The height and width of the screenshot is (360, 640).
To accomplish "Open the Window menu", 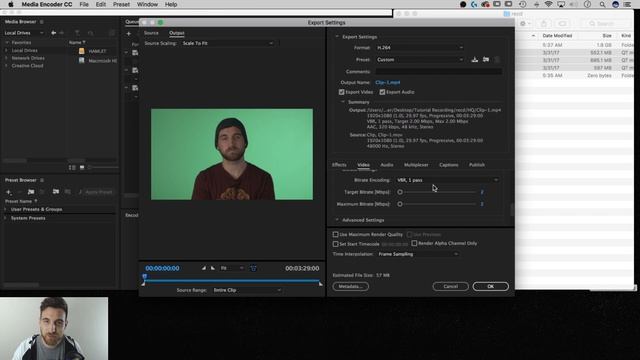I will pos(147,4).
